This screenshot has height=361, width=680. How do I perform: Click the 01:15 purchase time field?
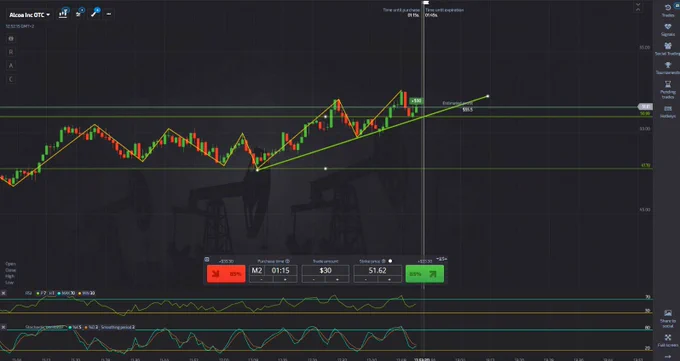[x=280, y=270]
